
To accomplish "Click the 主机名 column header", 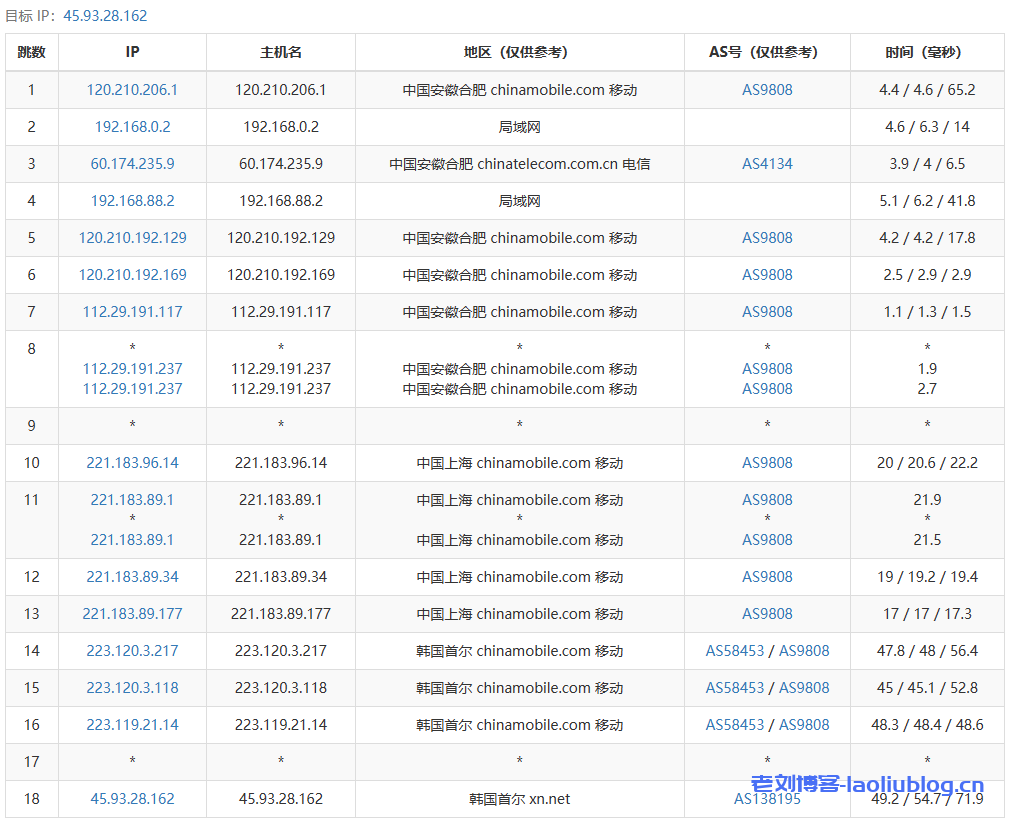I will point(281,52).
